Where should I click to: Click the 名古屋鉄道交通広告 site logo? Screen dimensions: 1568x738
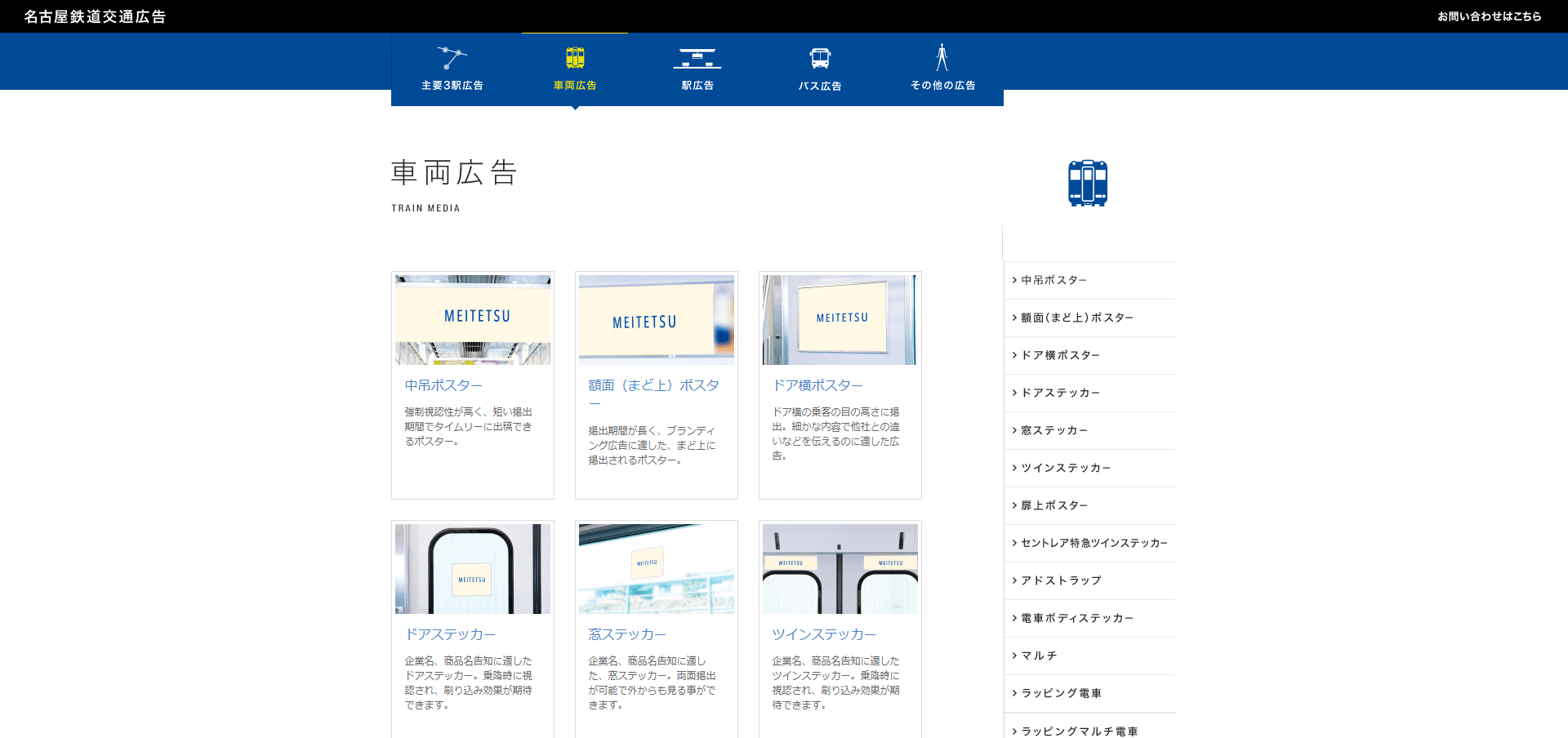pyautogui.click(x=95, y=16)
